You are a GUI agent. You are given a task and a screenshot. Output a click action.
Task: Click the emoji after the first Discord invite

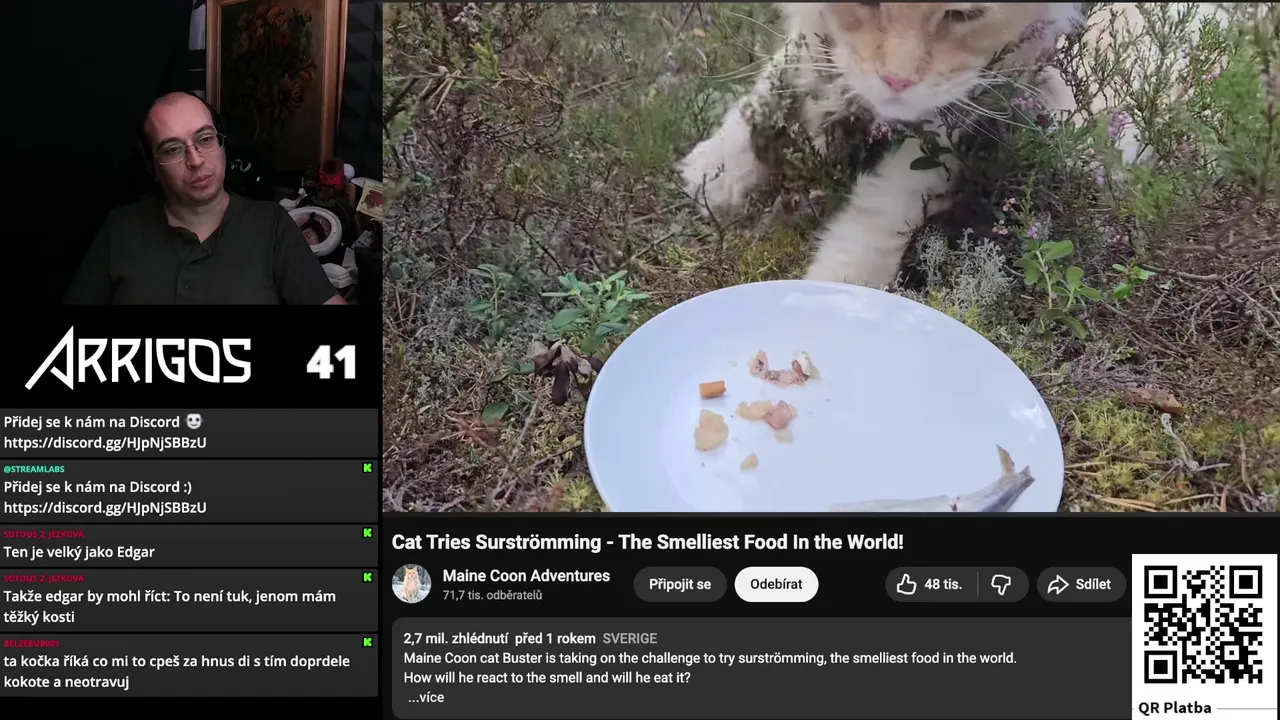194,422
